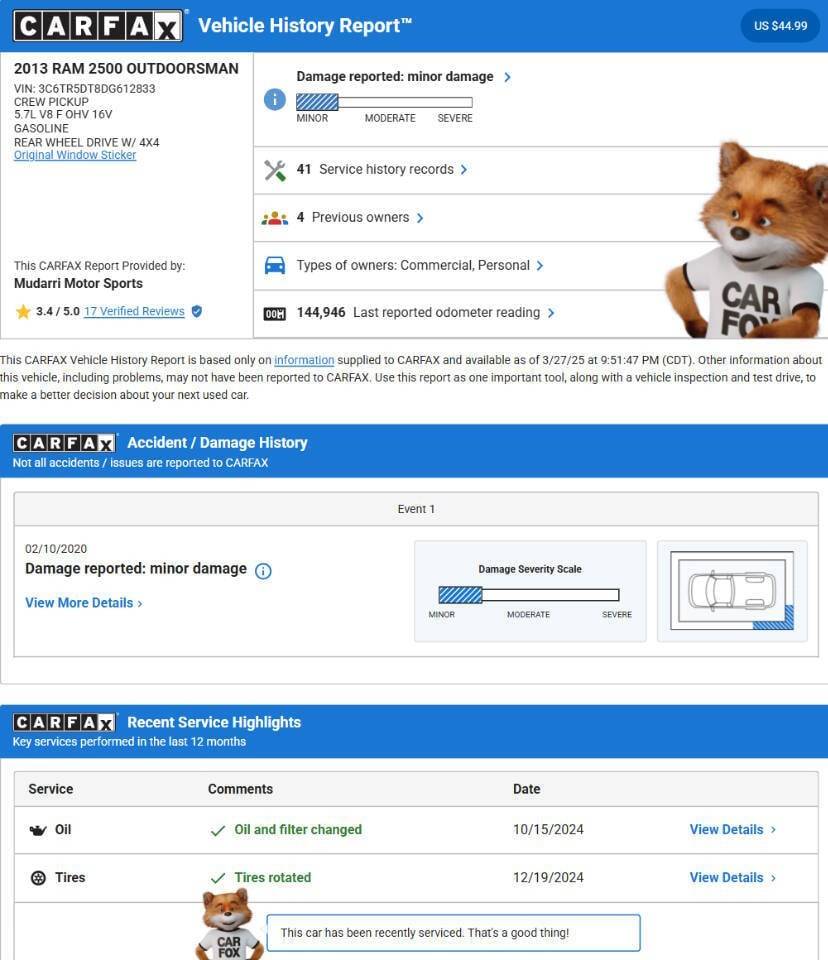Click the green checkmark by Tires rotated
This screenshot has height=960, width=828.
(217, 878)
